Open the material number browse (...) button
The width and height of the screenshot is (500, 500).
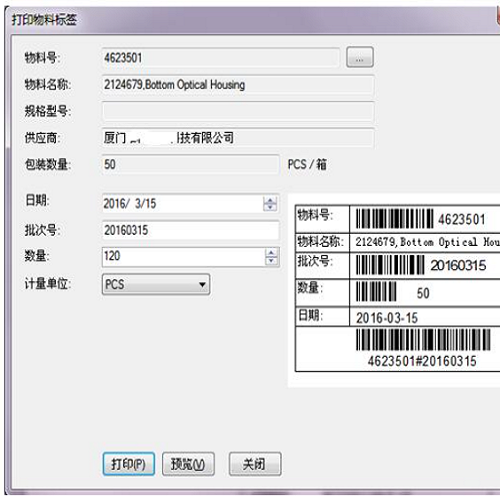(360, 57)
